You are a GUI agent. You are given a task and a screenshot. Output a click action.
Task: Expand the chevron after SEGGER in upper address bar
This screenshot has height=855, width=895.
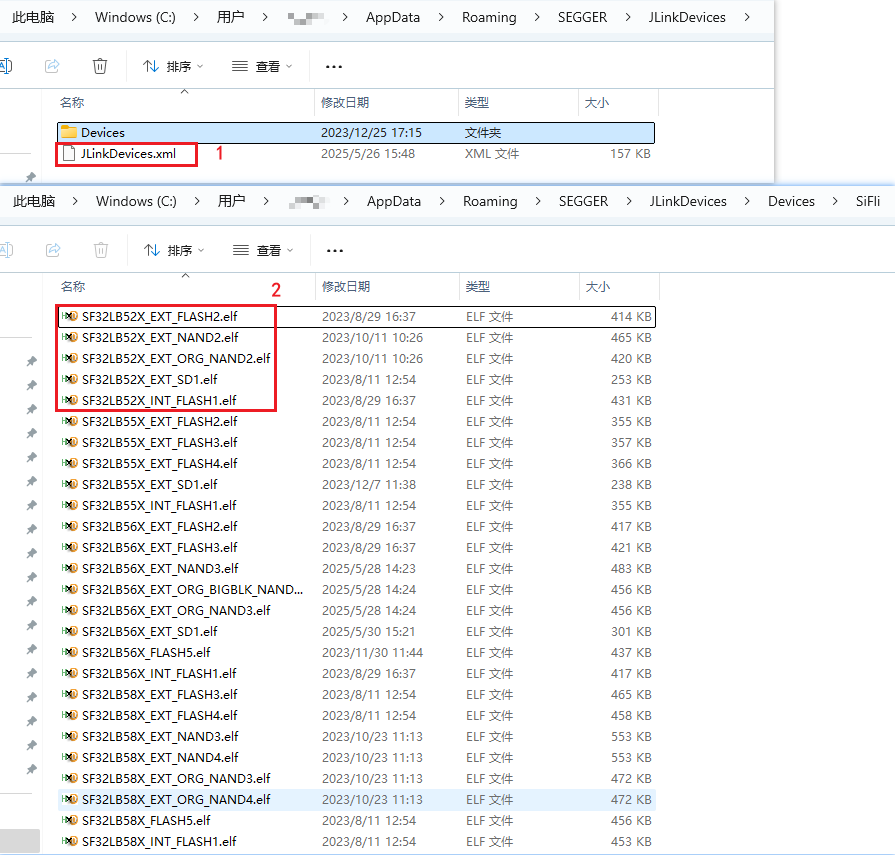pyautogui.click(x=628, y=17)
